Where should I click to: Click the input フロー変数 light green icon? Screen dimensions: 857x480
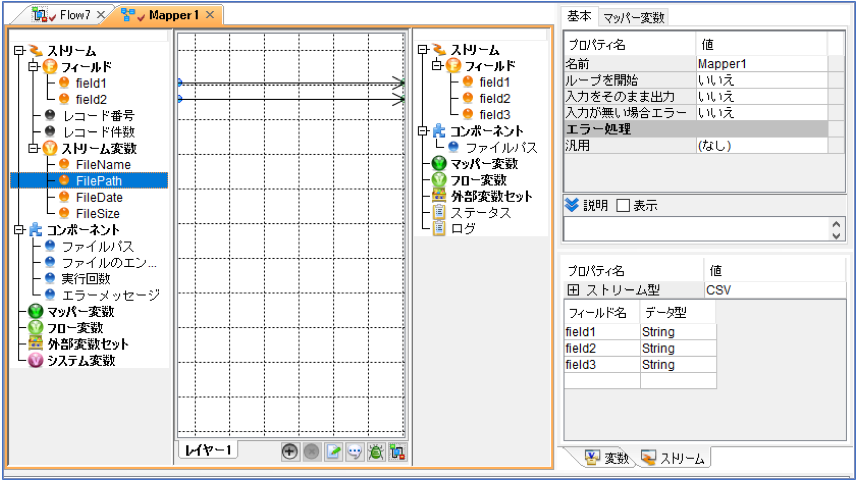36,327
